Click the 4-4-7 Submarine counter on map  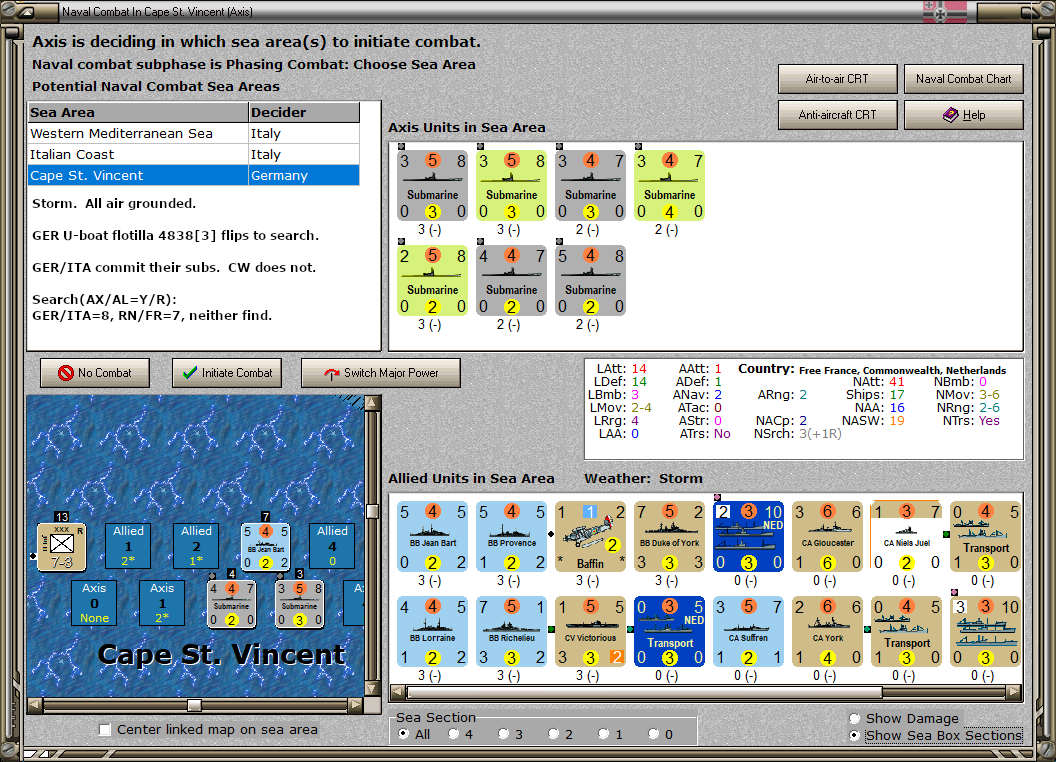(x=232, y=604)
